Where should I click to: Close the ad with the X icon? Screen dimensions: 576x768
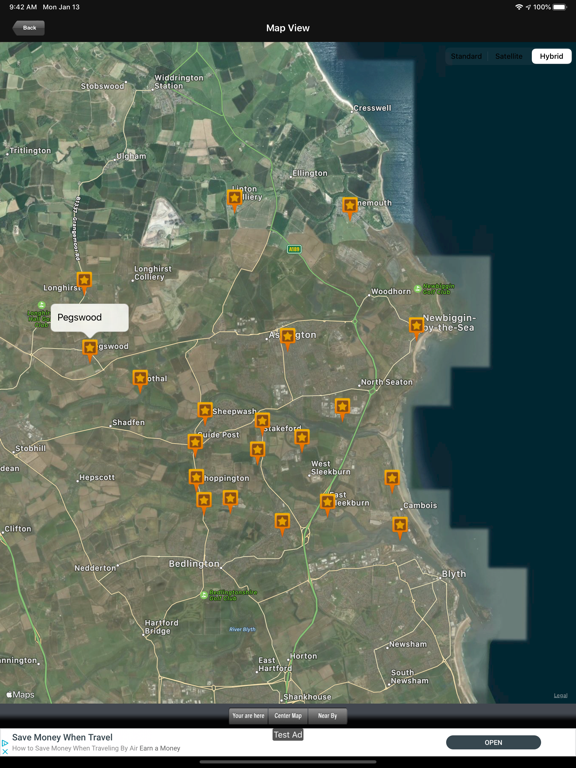(x=5, y=751)
